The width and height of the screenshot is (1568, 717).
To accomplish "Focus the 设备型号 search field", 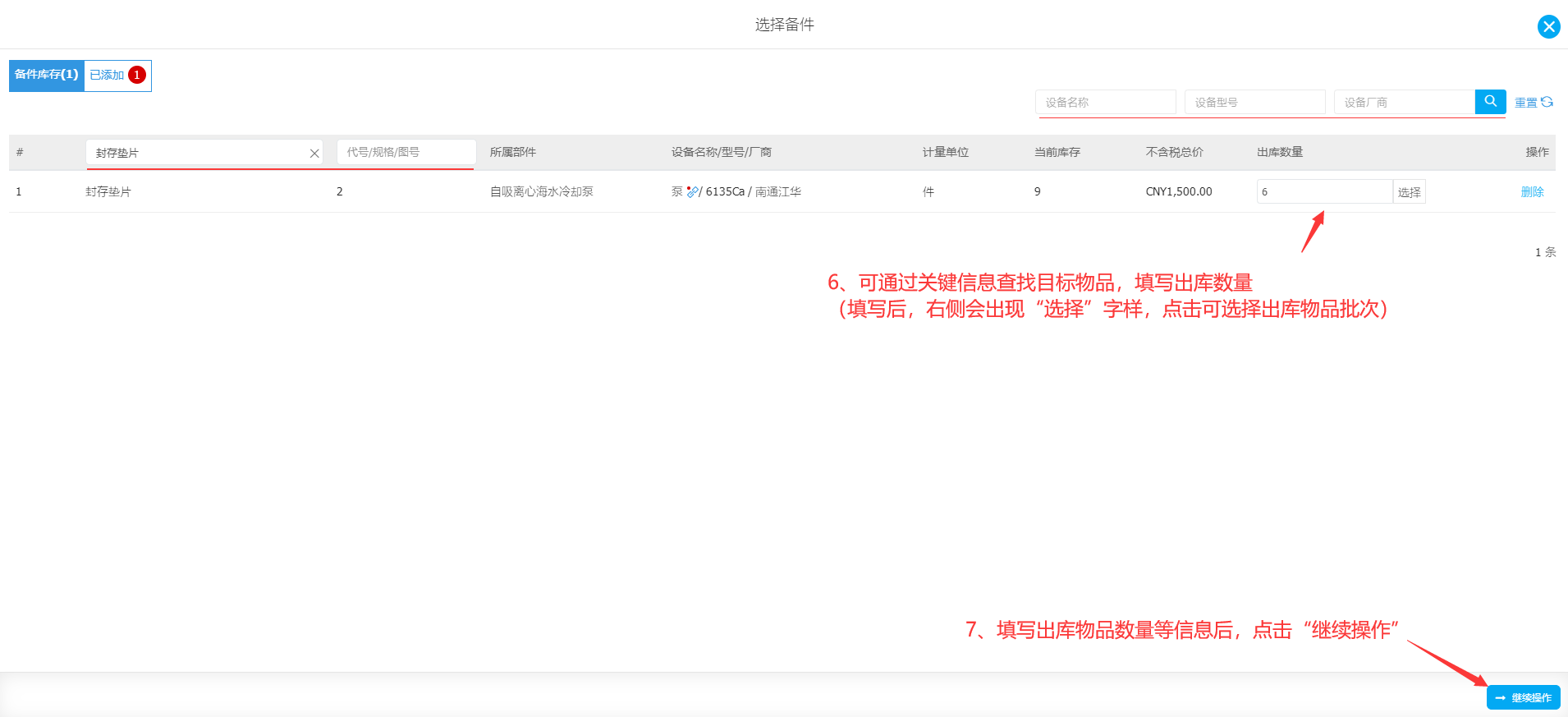I will pyautogui.click(x=1254, y=103).
